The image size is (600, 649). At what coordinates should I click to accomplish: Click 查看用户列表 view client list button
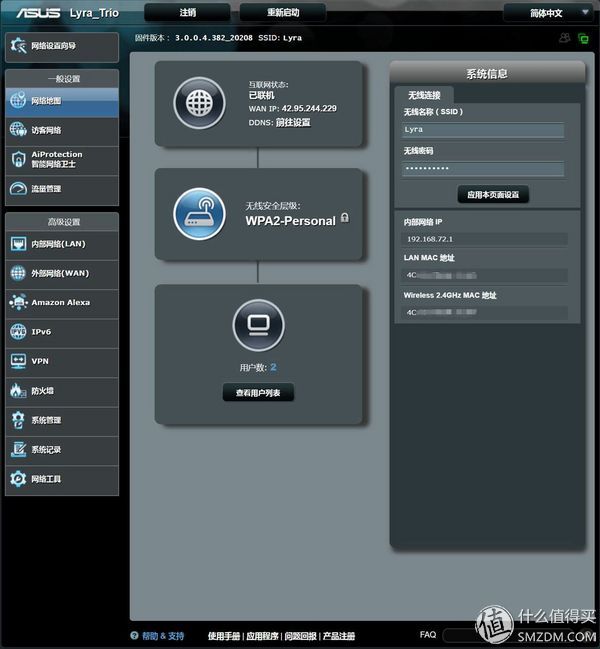click(258, 392)
